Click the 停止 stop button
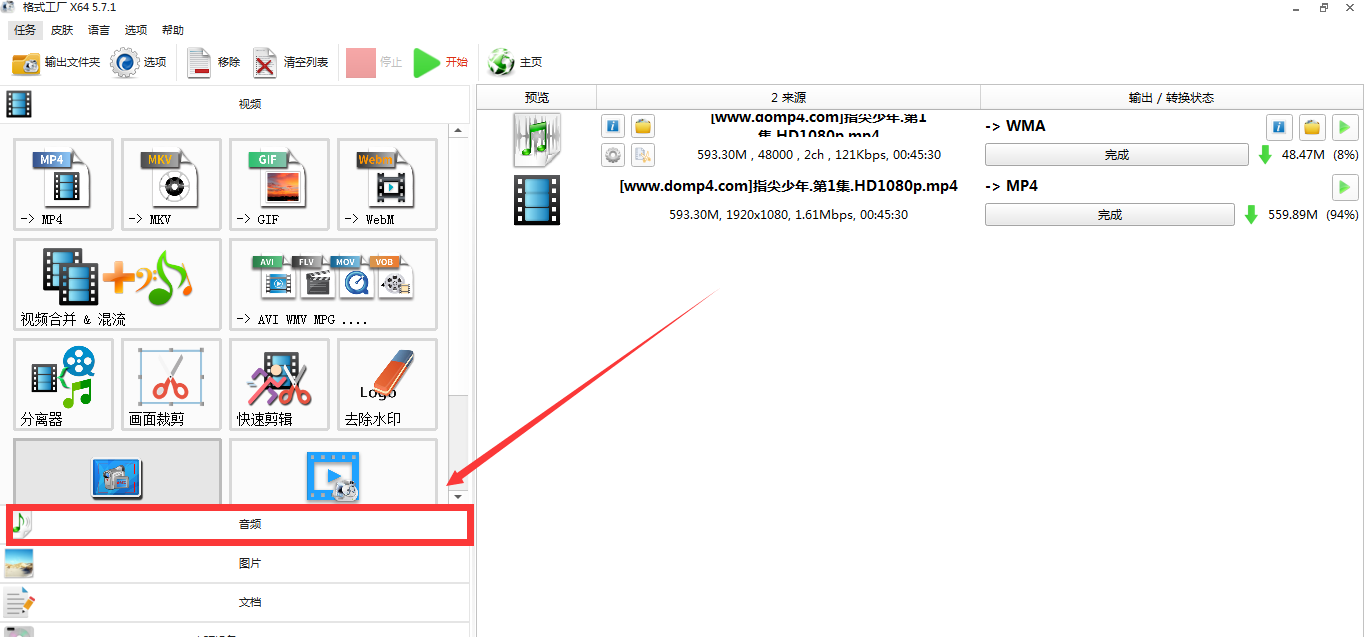The image size is (1364, 637). (x=374, y=62)
